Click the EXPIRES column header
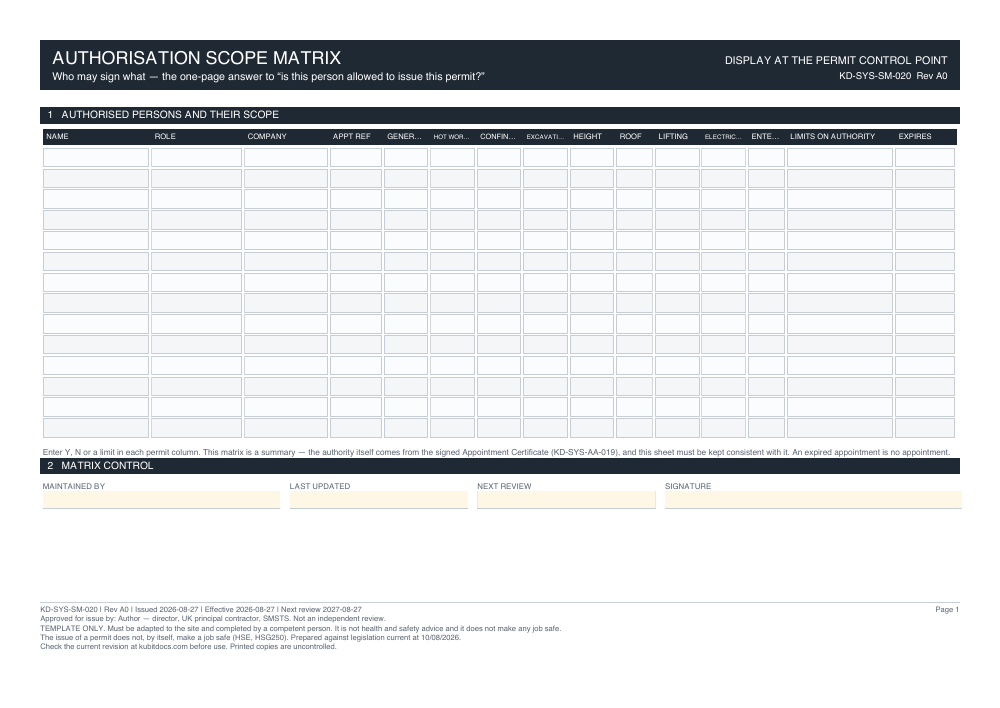 [x=915, y=136]
